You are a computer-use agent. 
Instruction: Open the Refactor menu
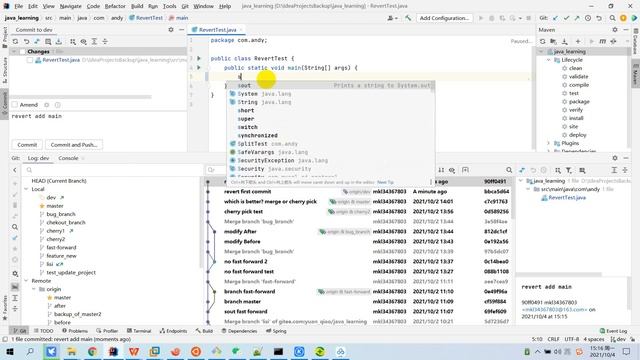pos(115,6)
